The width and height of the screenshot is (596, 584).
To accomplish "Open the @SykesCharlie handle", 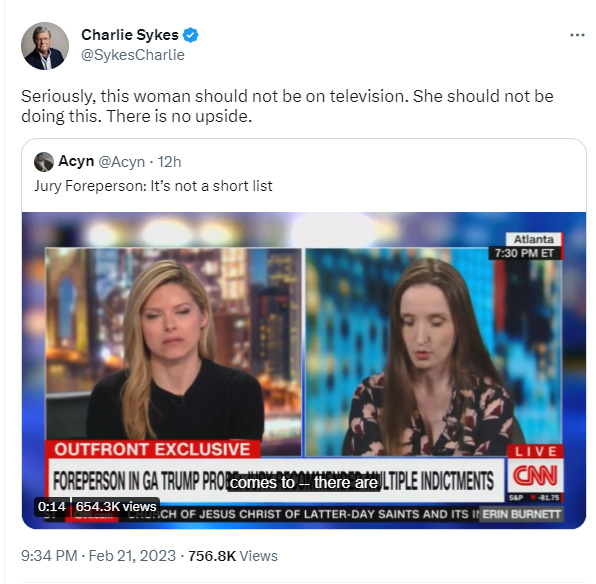I will tap(133, 55).
